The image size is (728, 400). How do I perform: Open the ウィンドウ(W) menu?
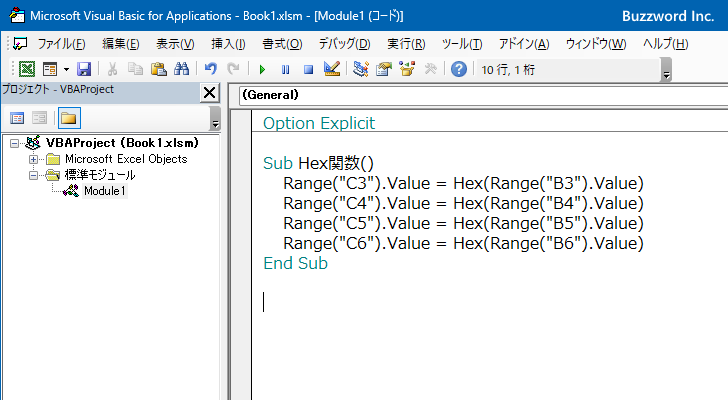click(x=596, y=44)
